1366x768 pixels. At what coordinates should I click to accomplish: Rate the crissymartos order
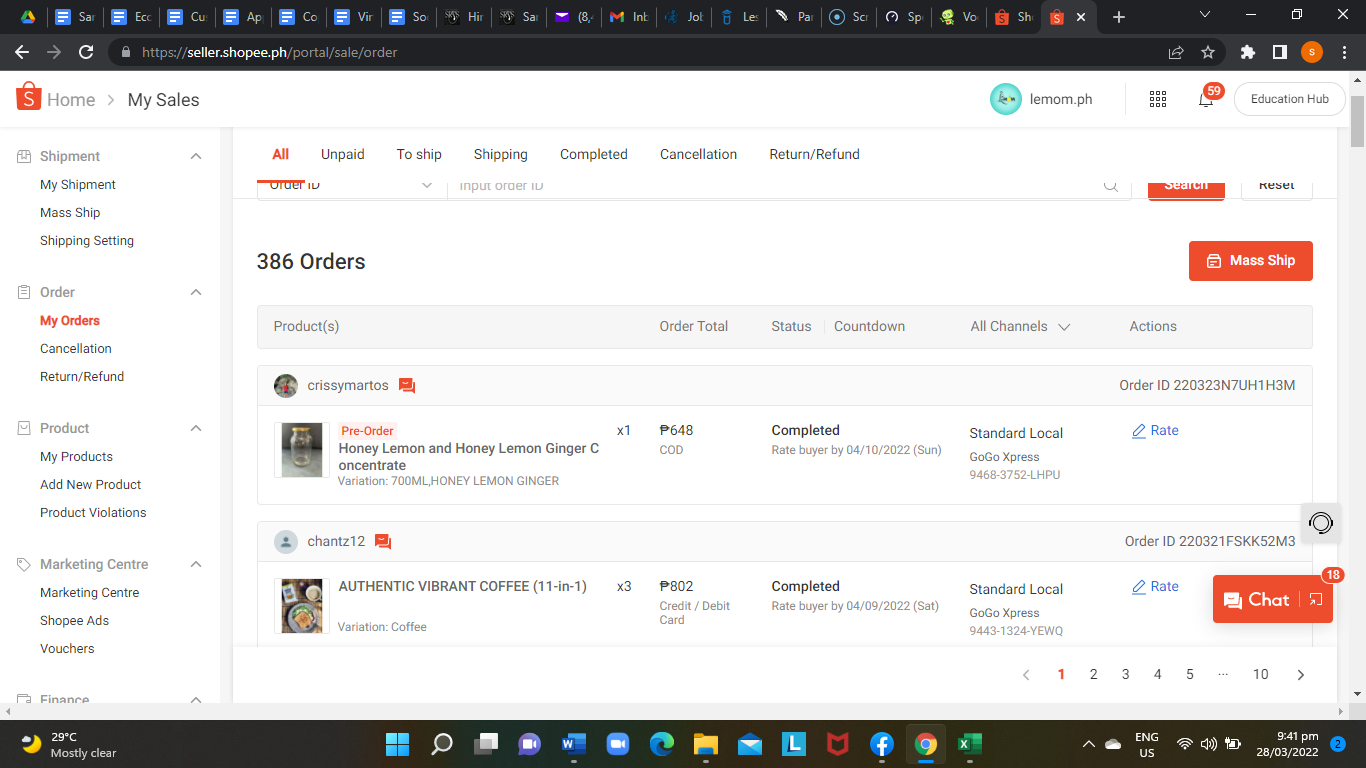pyautogui.click(x=1156, y=430)
